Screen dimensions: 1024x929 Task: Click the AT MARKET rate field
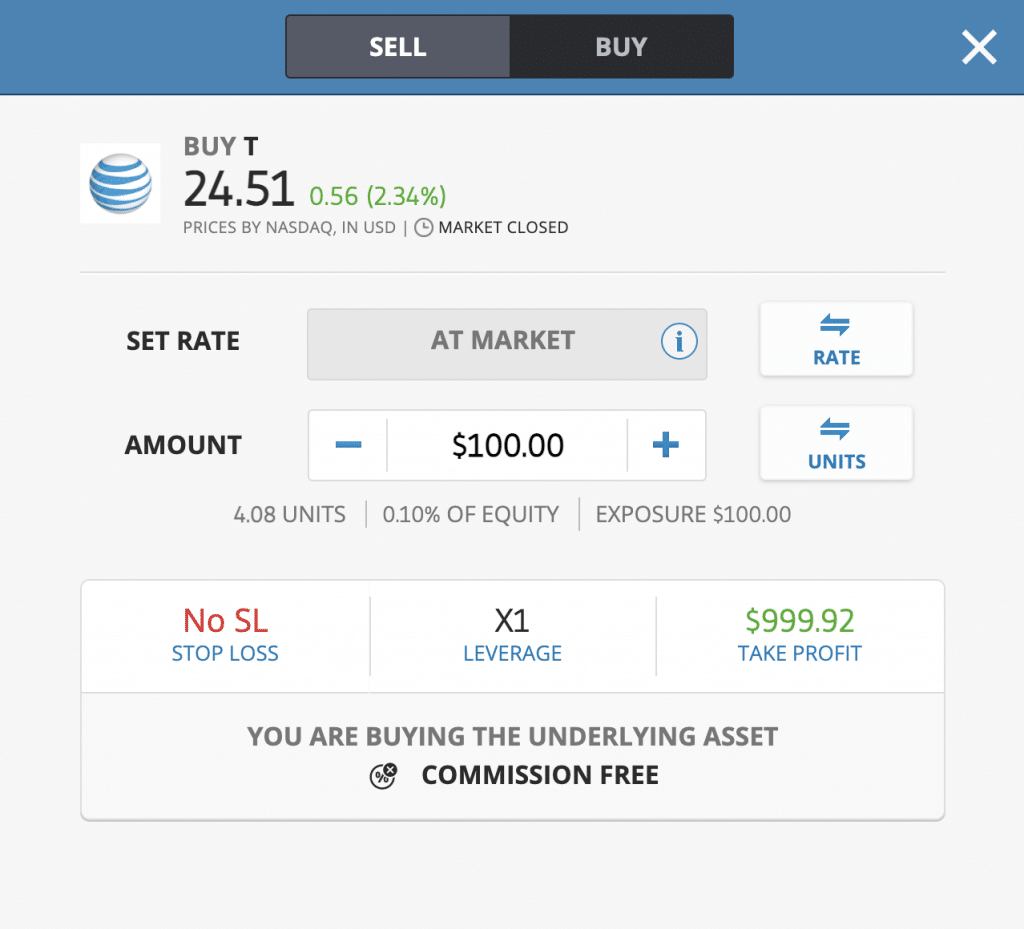(502, 341)
